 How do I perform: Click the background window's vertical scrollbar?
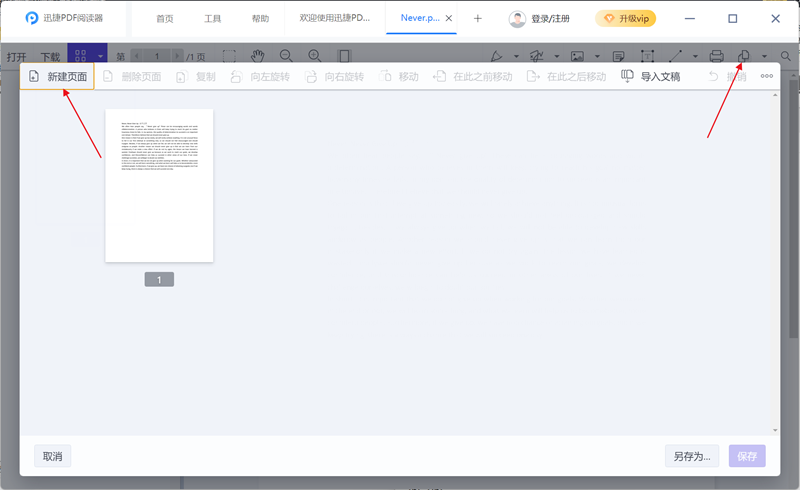click(793, 207)
